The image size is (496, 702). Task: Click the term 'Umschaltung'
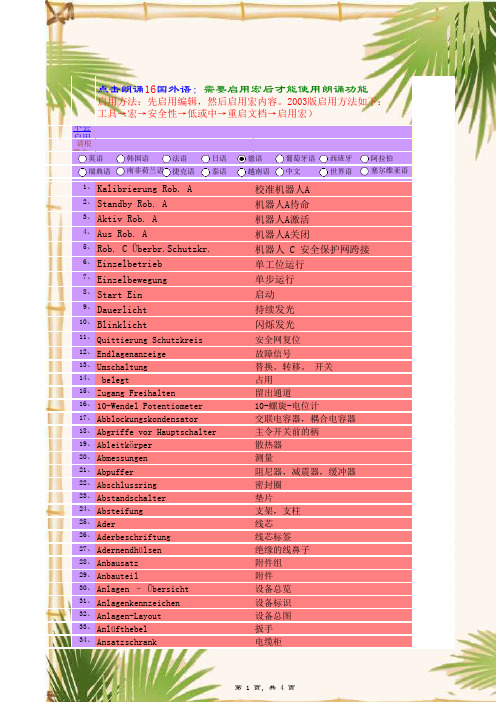122,367
